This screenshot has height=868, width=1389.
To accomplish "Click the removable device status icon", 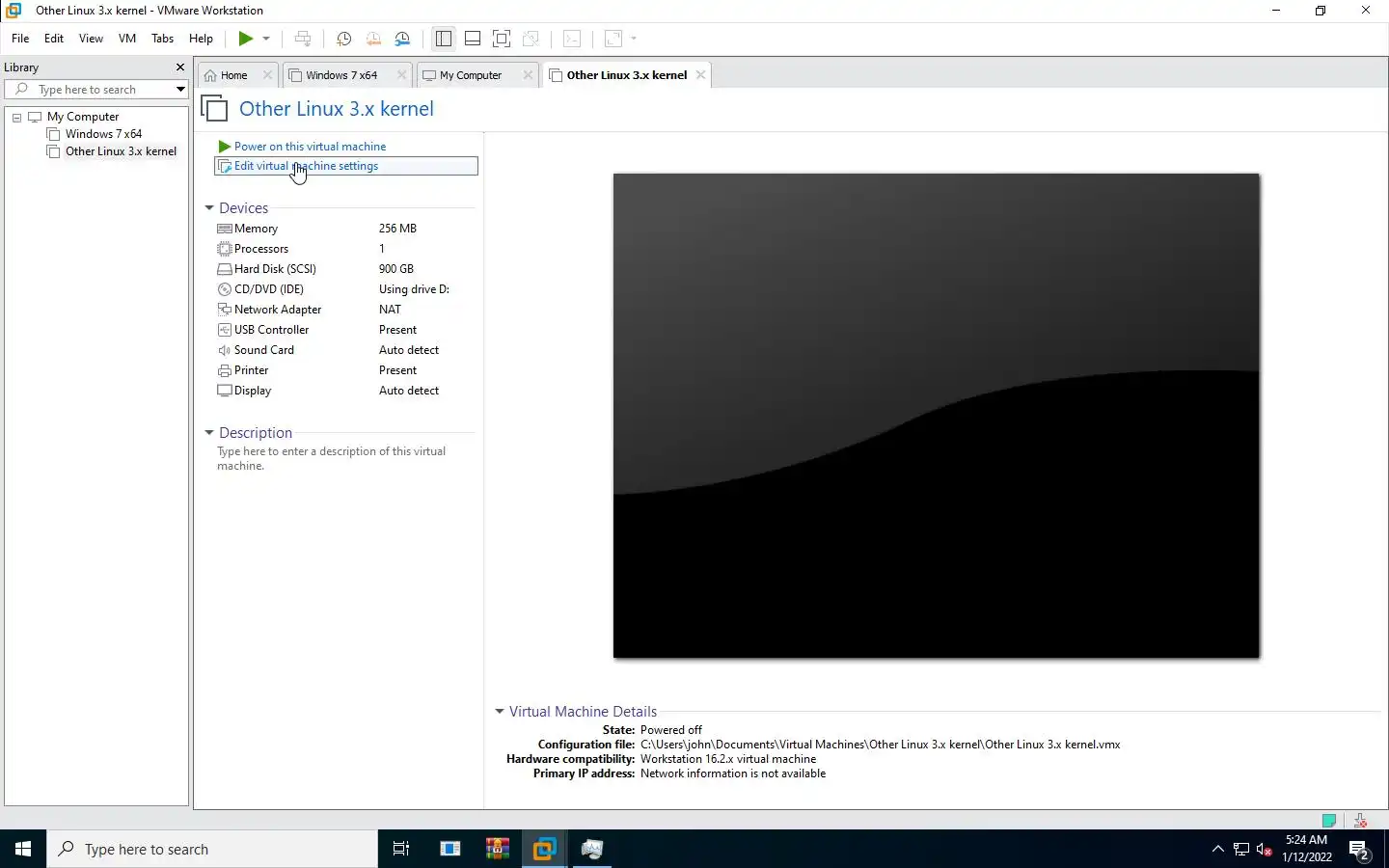I will tap(1360, 821).
